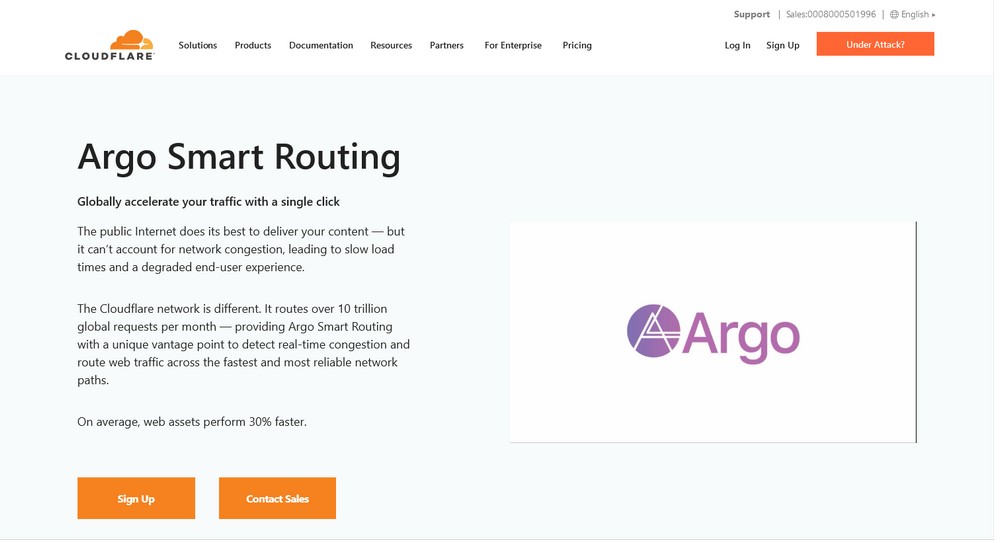This screenshot has width=1000, height=543.
Task: Expand the English language dropdown
Action: (x=918, y=14)
